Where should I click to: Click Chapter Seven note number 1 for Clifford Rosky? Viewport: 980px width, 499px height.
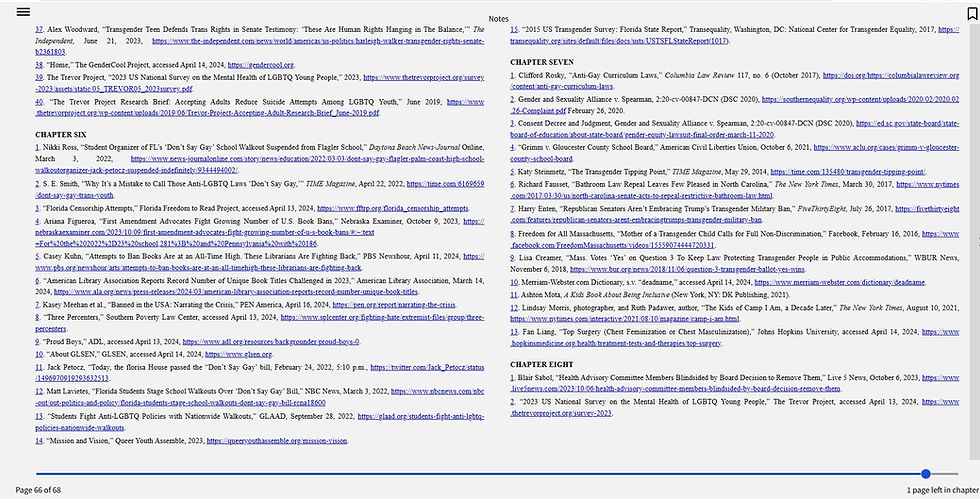click(x=512, y=75)
